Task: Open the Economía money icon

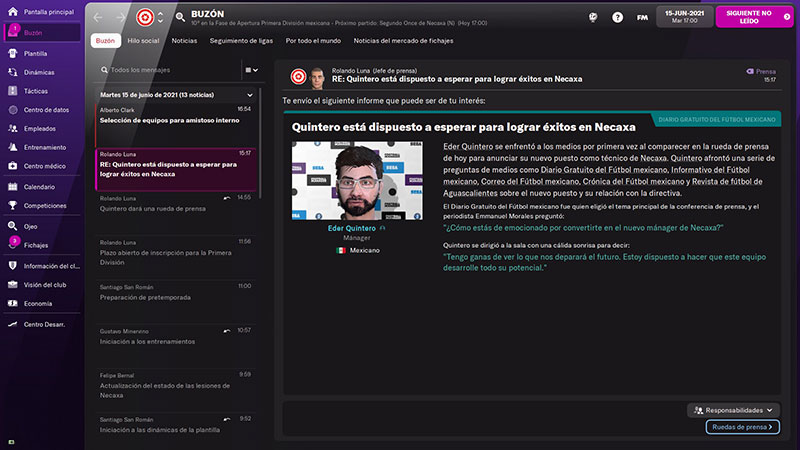Action: (13, 304)
